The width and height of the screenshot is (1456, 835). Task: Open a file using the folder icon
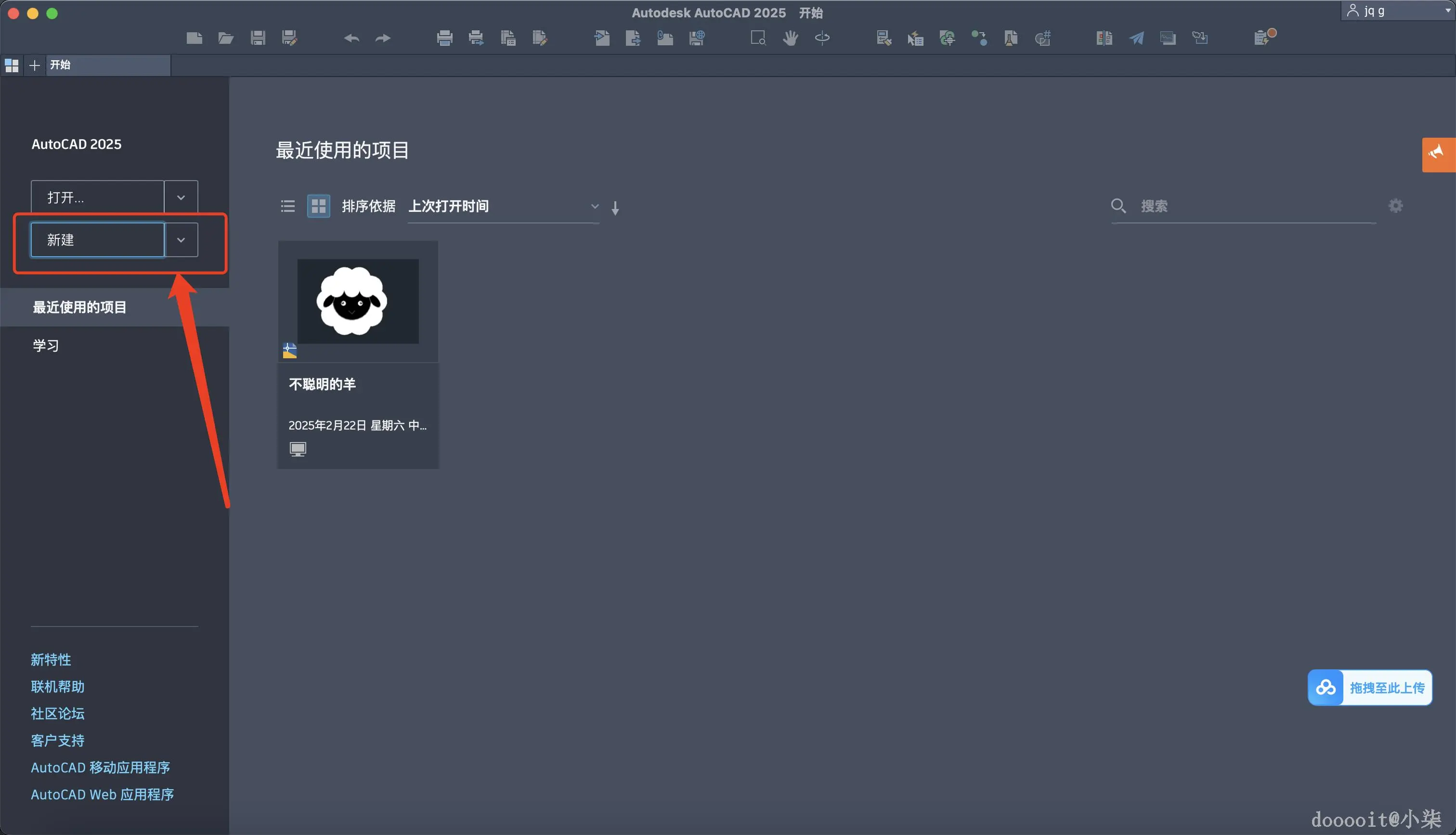226,37
